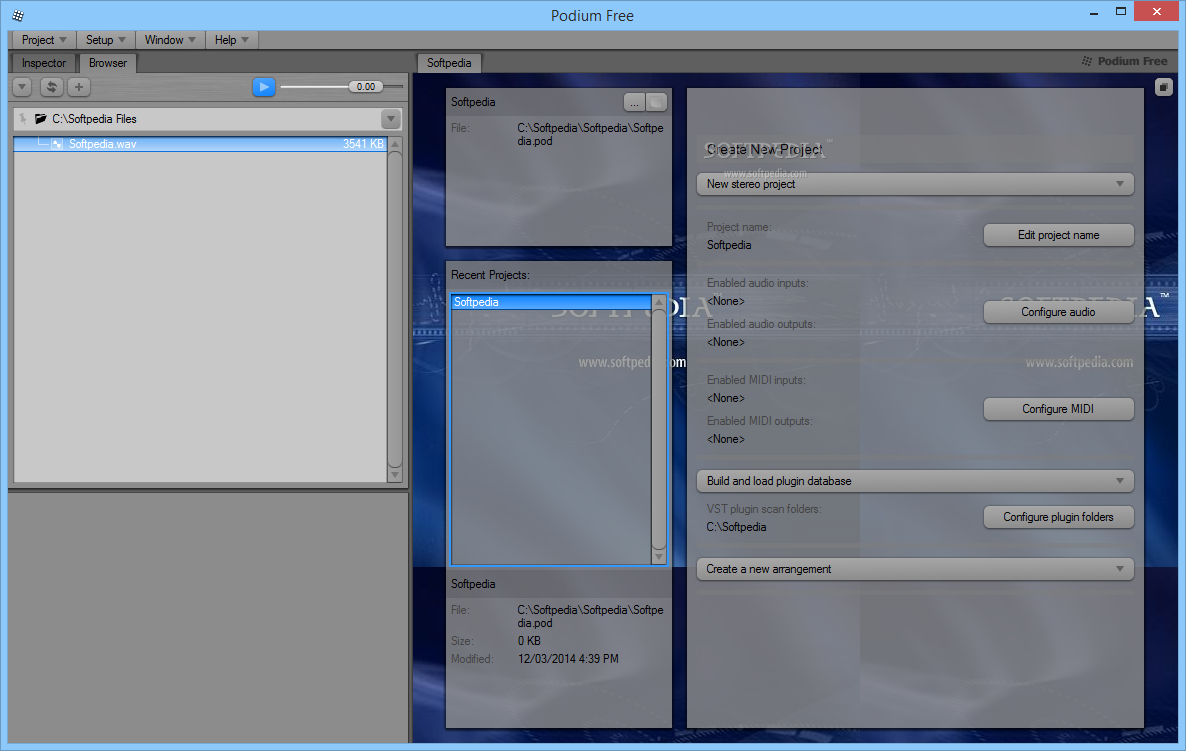Click Configure plugin folders button
Screen dimensions: 1186x751
(1058, 517)
